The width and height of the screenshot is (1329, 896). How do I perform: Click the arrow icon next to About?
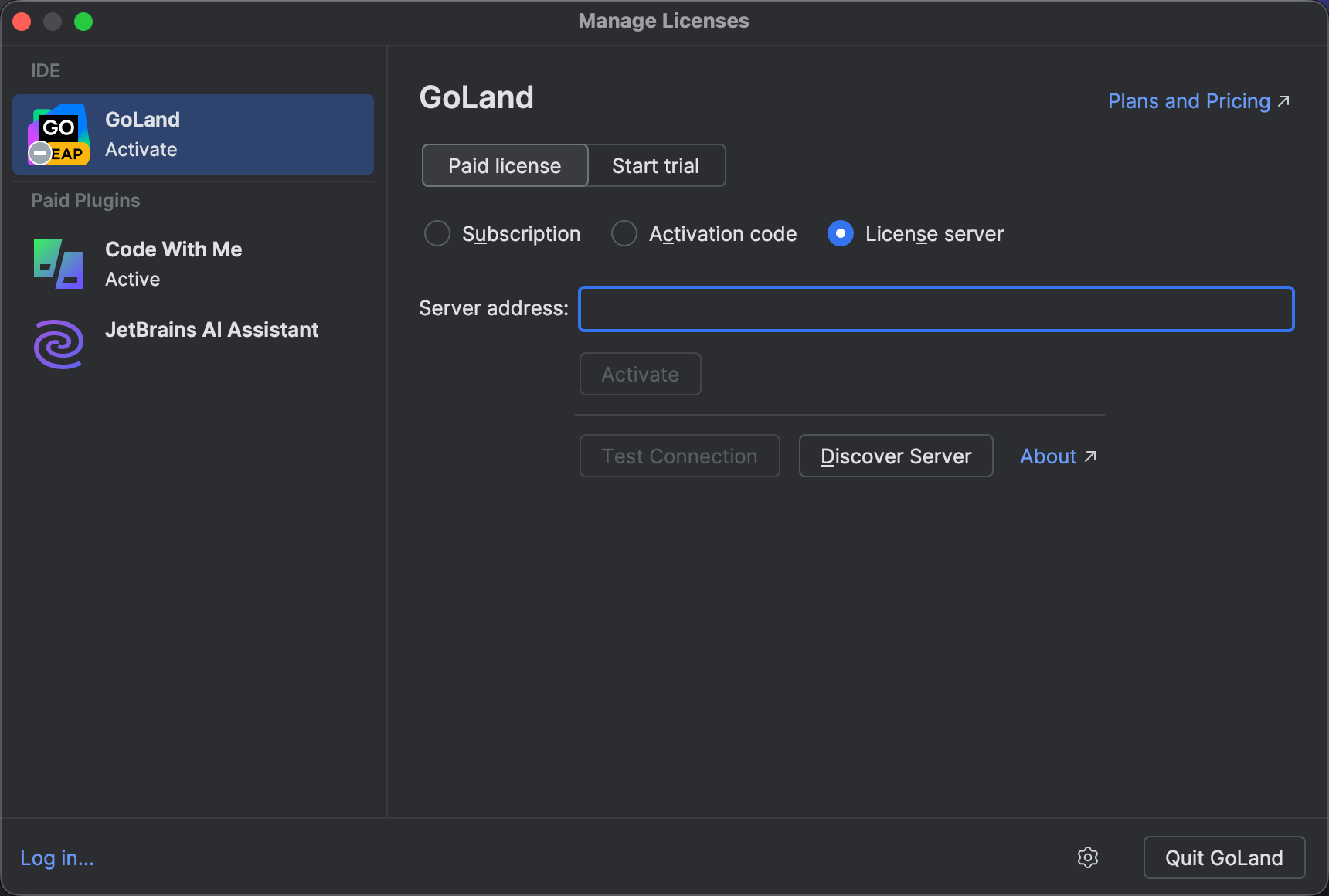pyautogui.click(x=1091, y=456)
